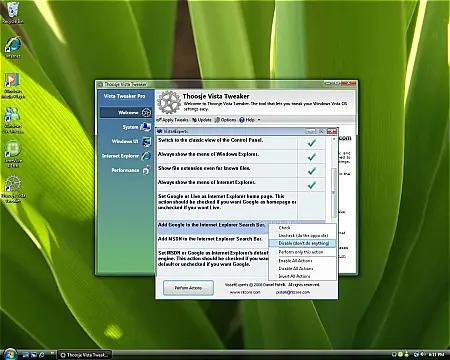The height and width of the screenshot is (360, 450).
Task: Choose Invert All Actions
Action: [x=302, y=276]
